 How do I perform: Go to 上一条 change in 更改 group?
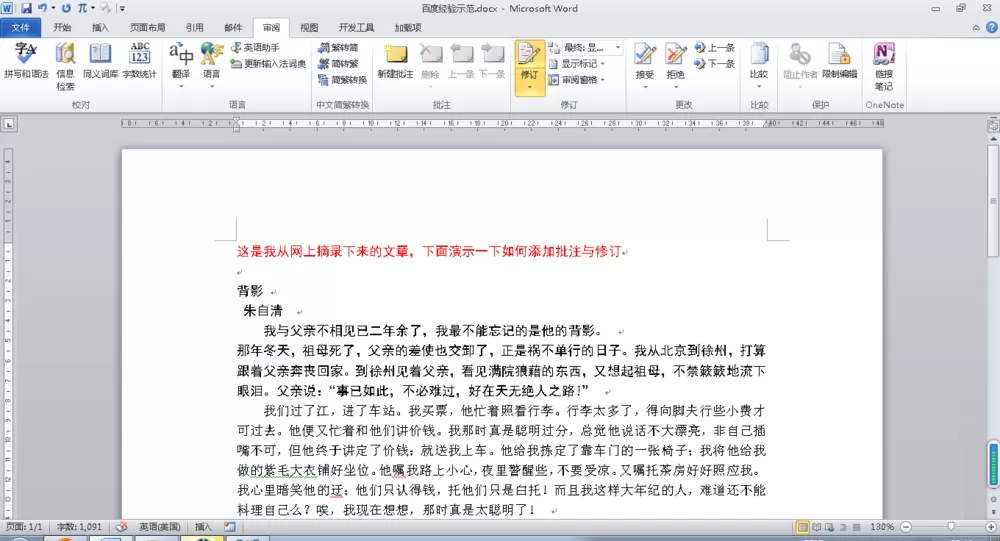(715, 47)
